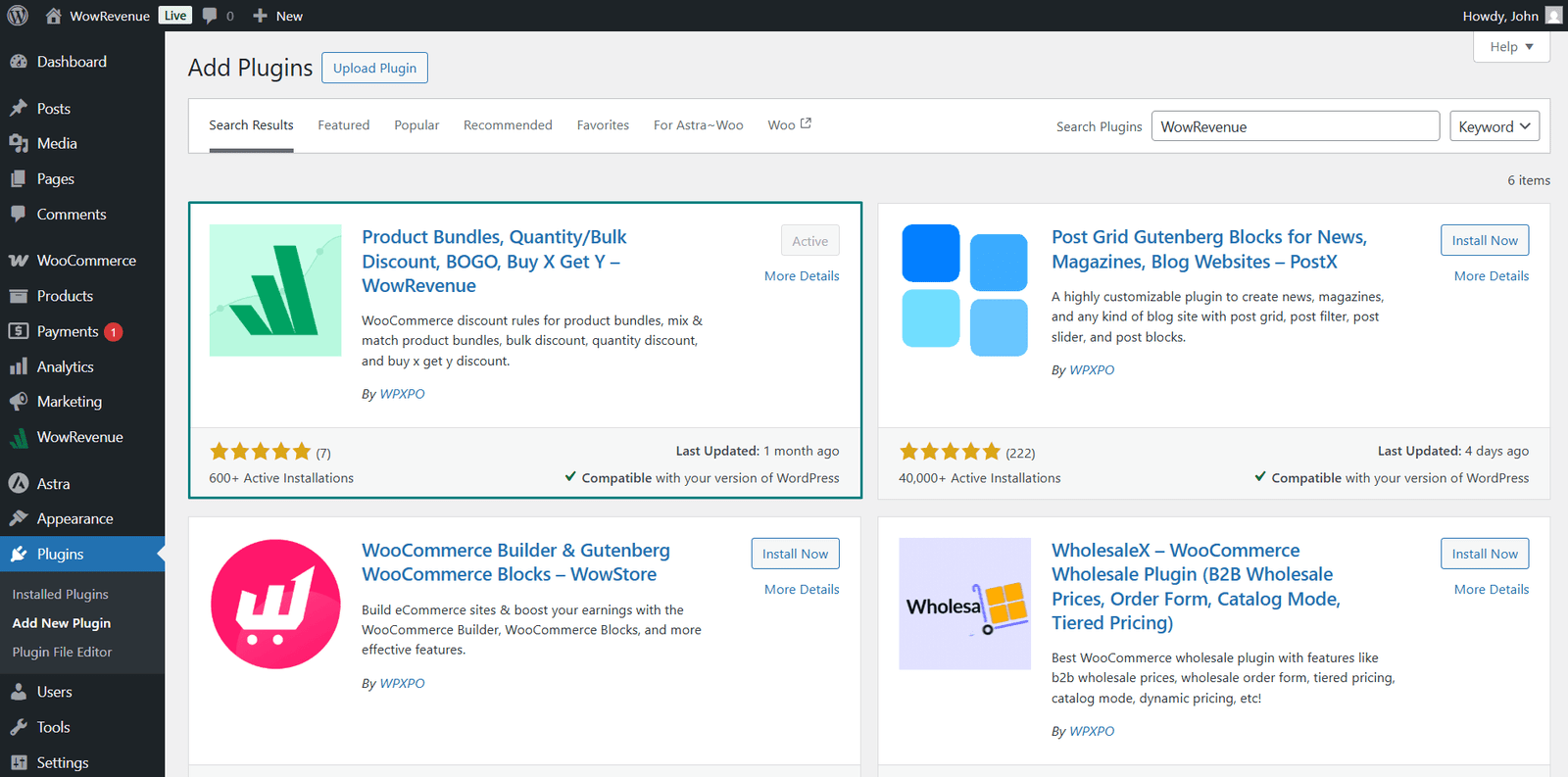1568x777 pixels.
Task: Click WPXPO author link under WowStore
Action: point(402,684)
